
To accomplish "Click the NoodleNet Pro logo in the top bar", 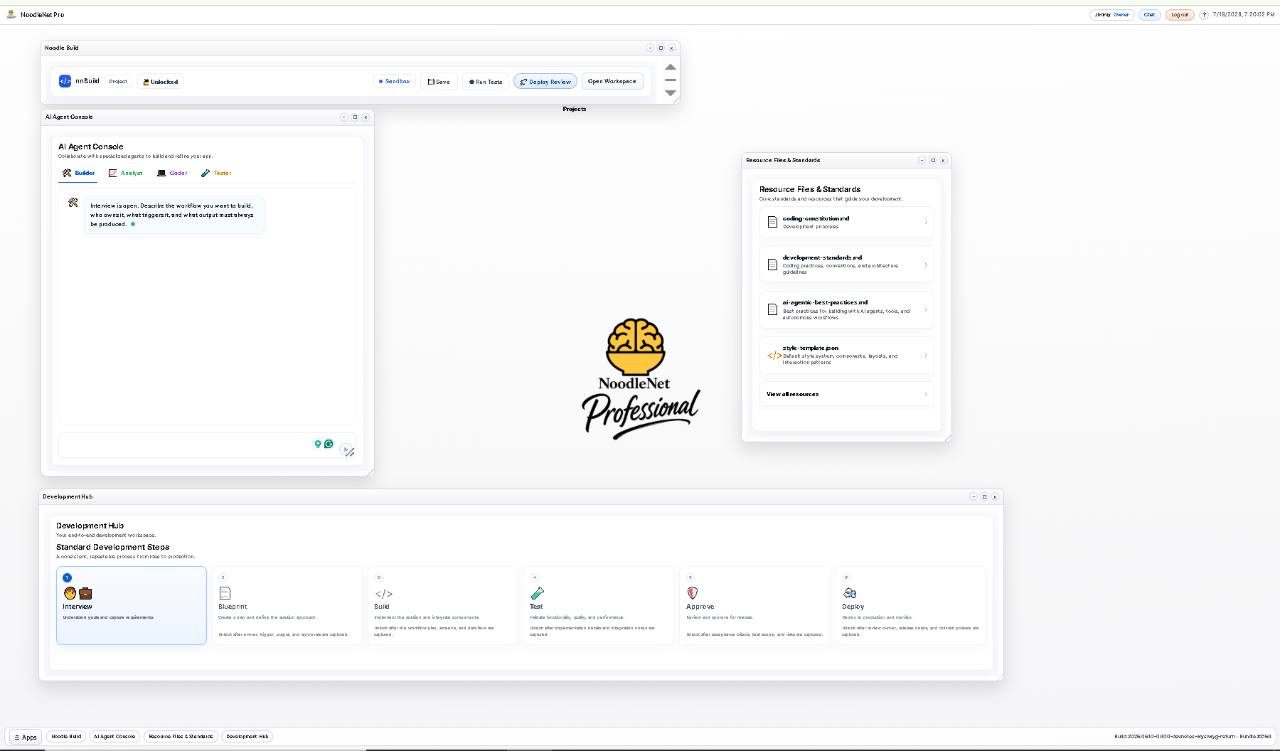I will click(x=12, y=14).
